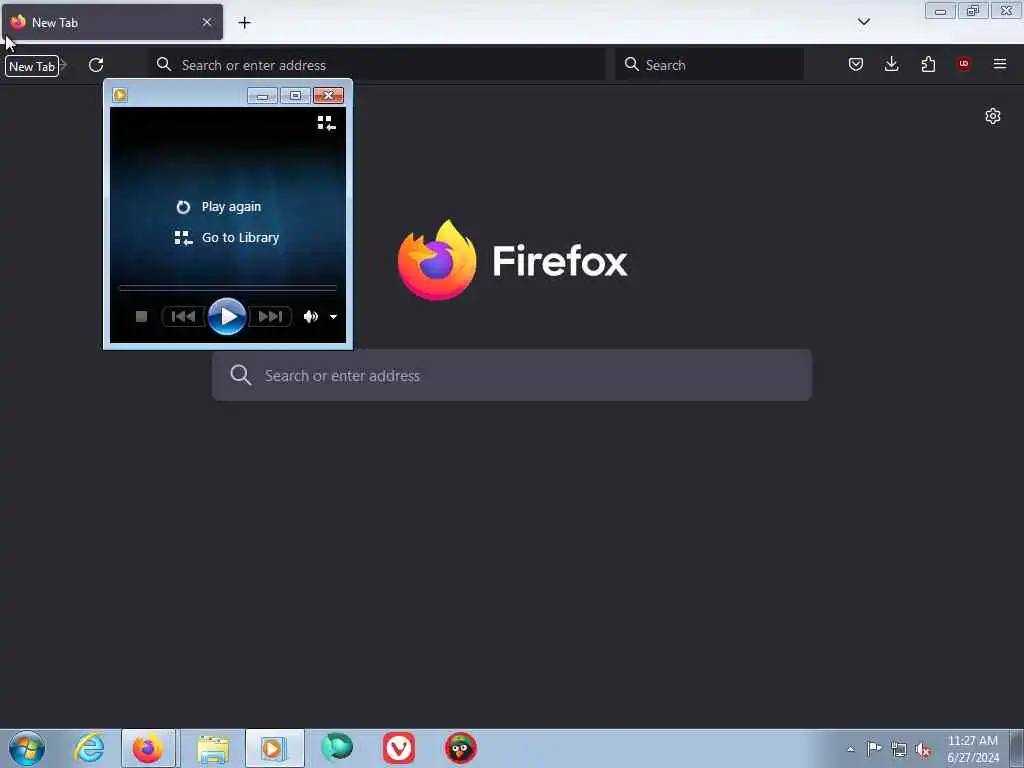The width and height of the screenshot is (1024, 768).
Task: Expand the list all tabs chevron
Action: [x=863, y=22]
